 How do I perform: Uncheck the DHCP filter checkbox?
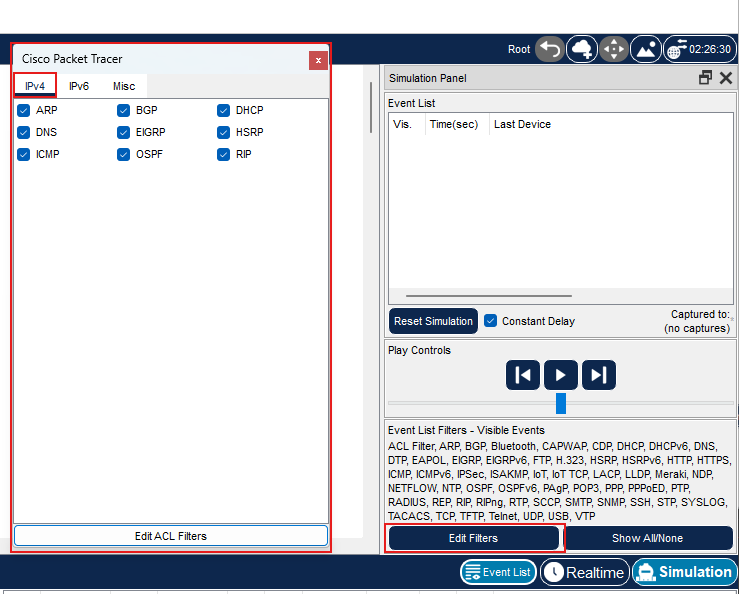(x=224, y=110)
